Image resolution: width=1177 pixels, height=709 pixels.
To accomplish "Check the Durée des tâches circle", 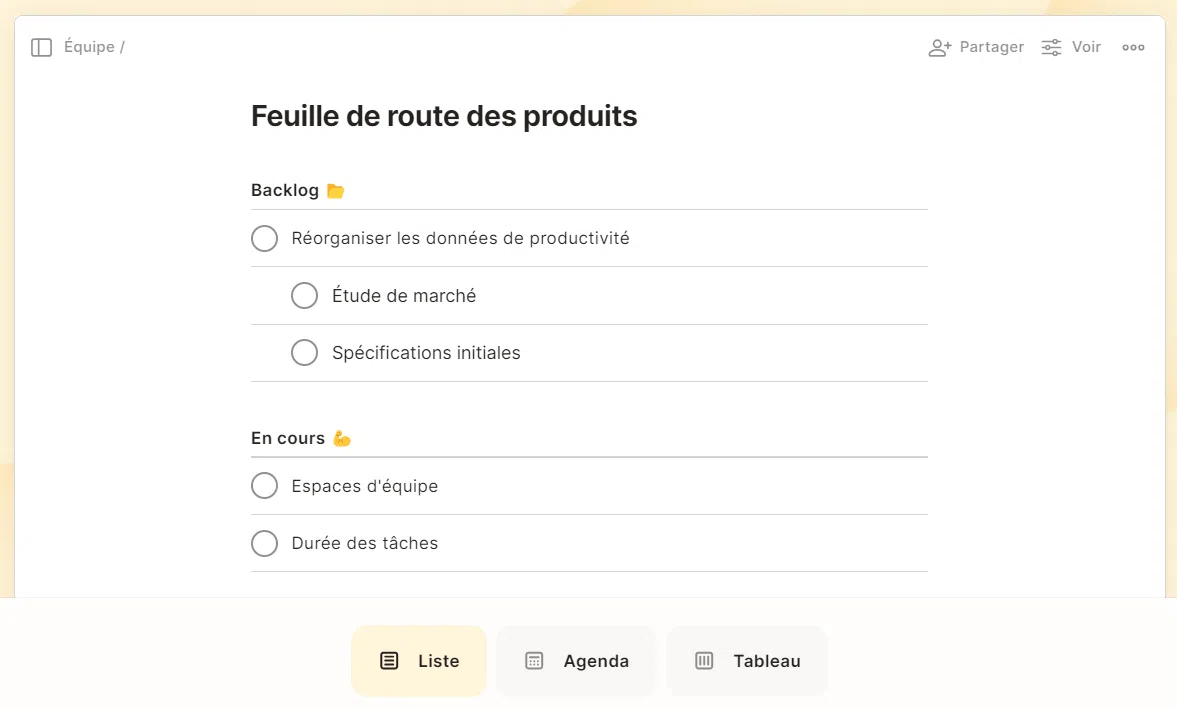I will pos(264,543).
